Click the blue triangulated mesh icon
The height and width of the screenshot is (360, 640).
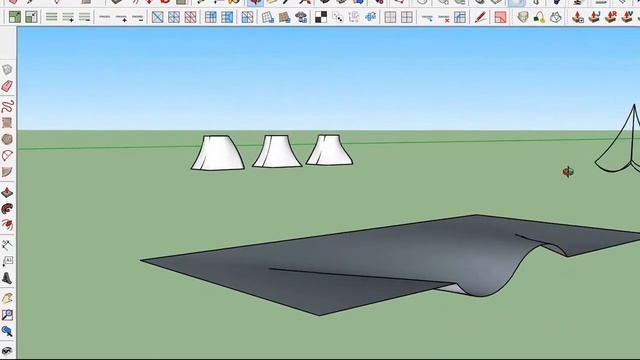click(247, 17)
